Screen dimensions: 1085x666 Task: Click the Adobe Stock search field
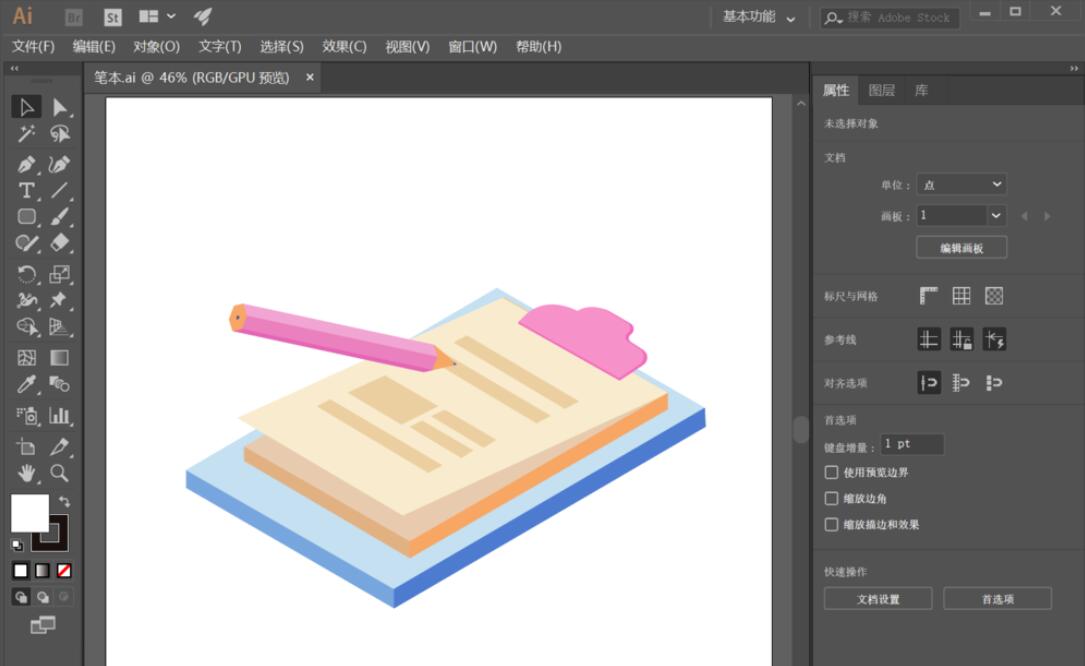(x=890, y=18)
